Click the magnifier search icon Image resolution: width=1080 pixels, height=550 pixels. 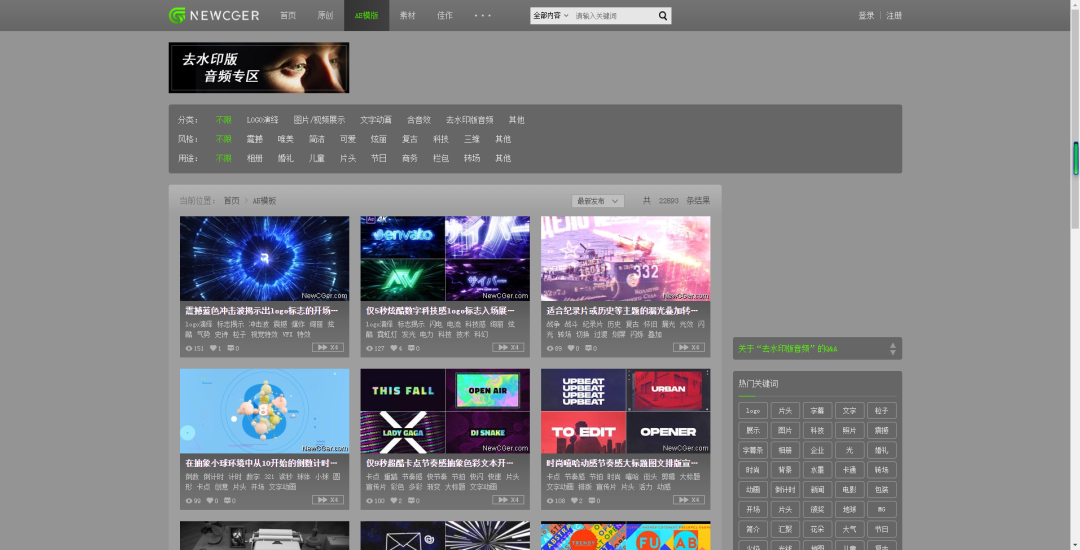tap(663, 15)
